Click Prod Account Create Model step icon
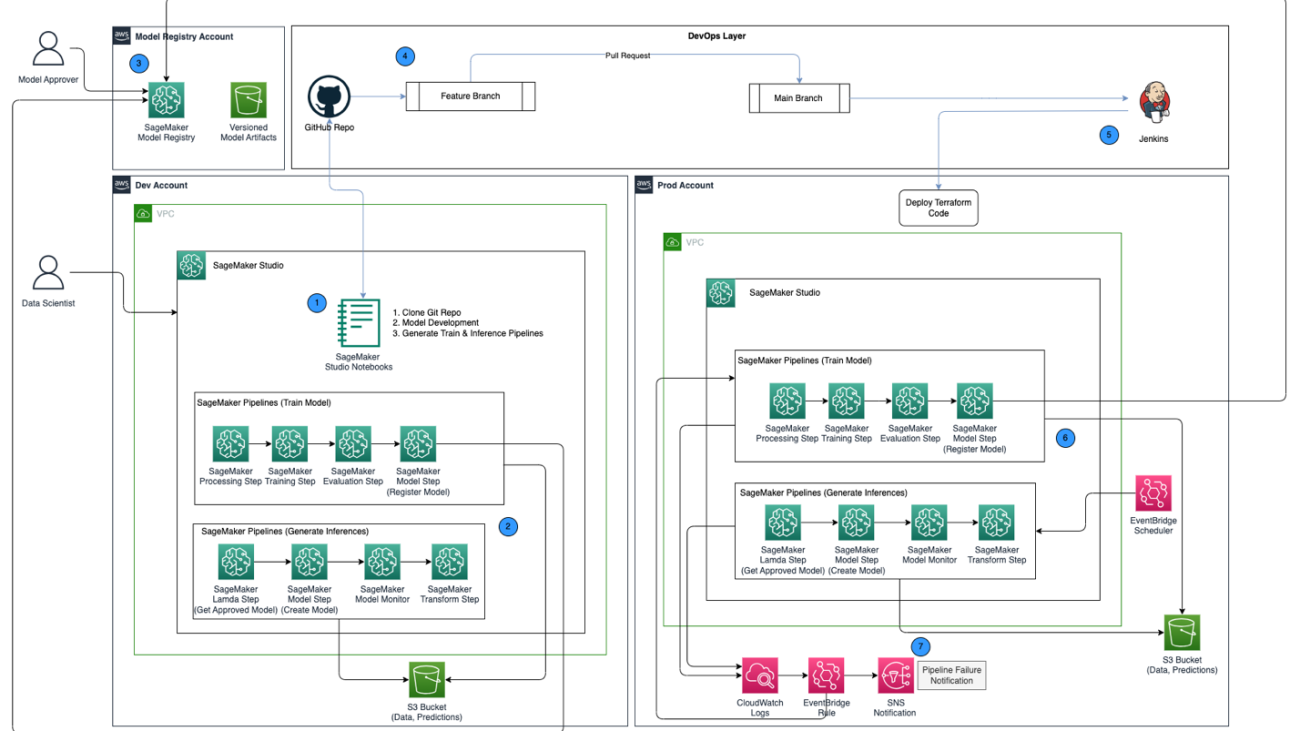Image resolution: width=1300 pixels, height=731 pixels. (x=856, y=523)
